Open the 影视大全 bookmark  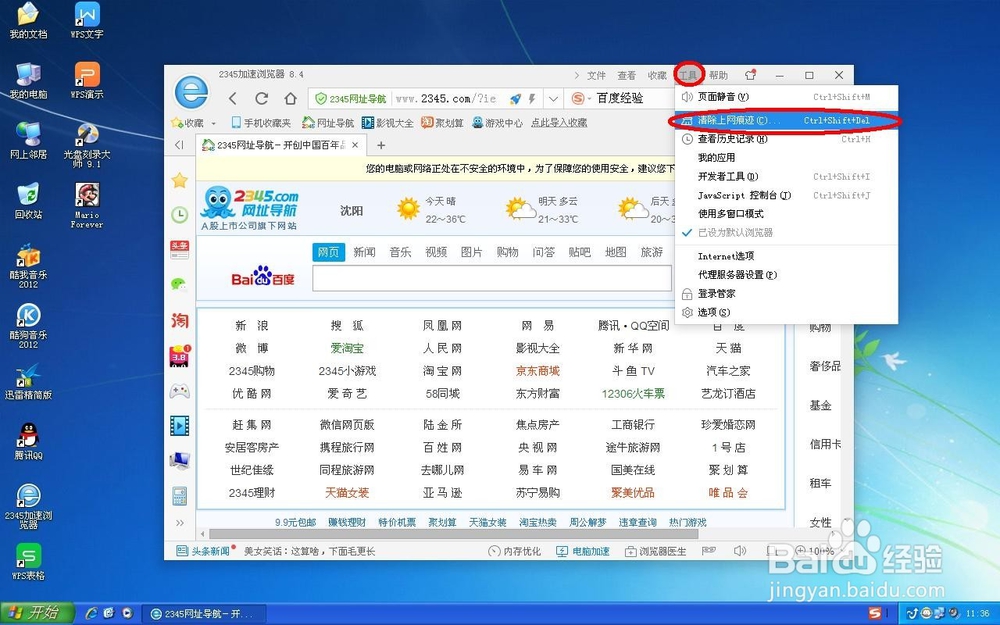click(387, 123)
